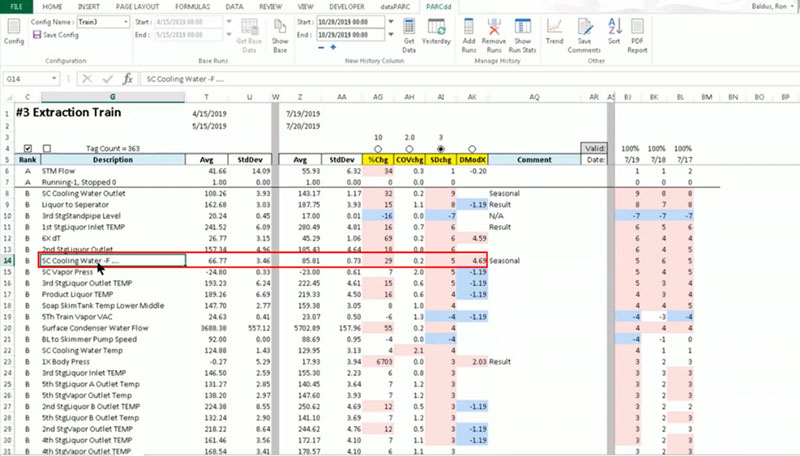Open the Config Name dropdown
The width and height of the screenshot is (800, 456).
coord(126,22)
